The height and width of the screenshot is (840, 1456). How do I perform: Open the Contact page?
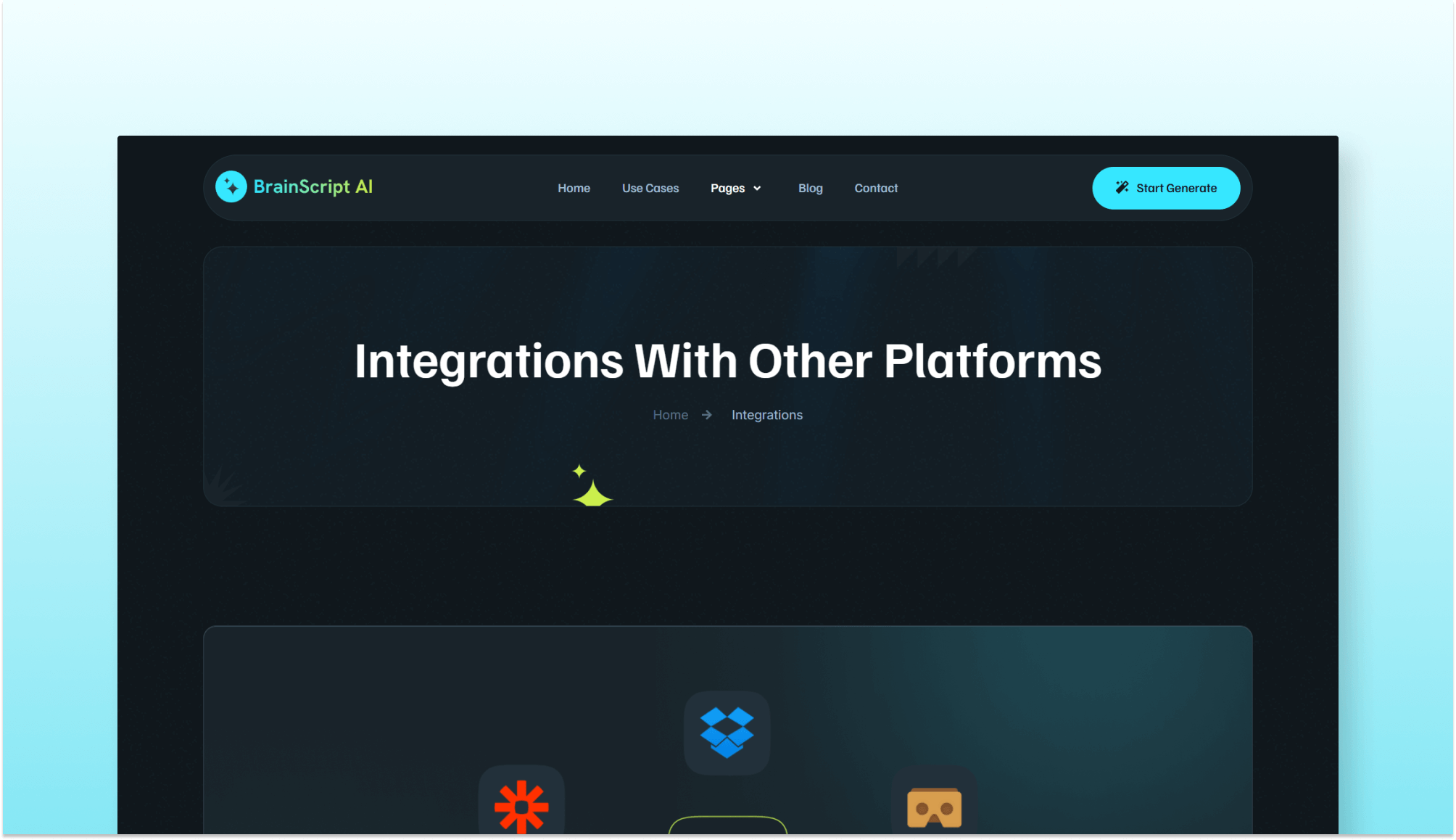coord(875,188)
